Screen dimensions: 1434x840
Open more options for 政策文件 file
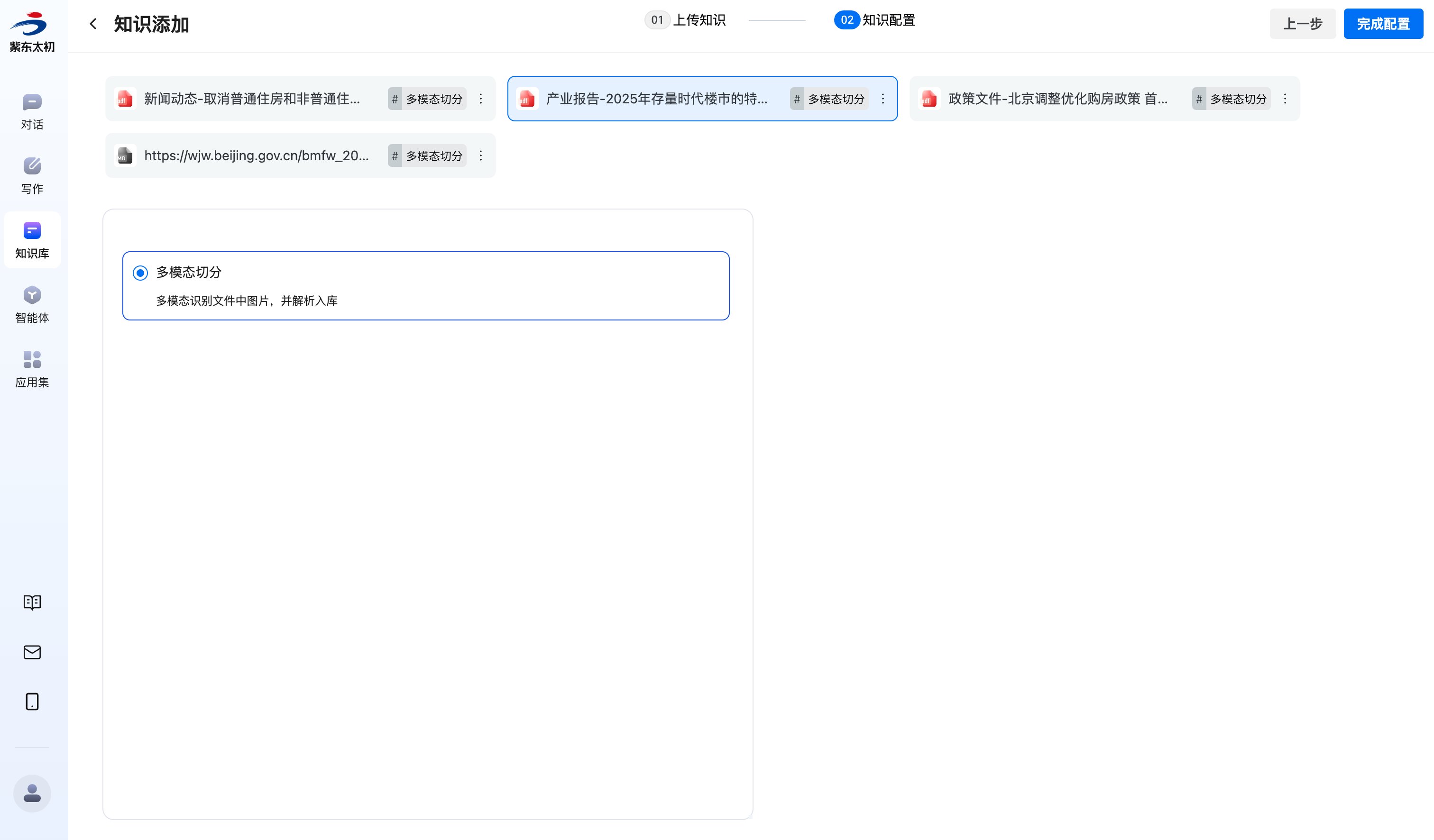pyautogui.click(x=1284, y=99)
